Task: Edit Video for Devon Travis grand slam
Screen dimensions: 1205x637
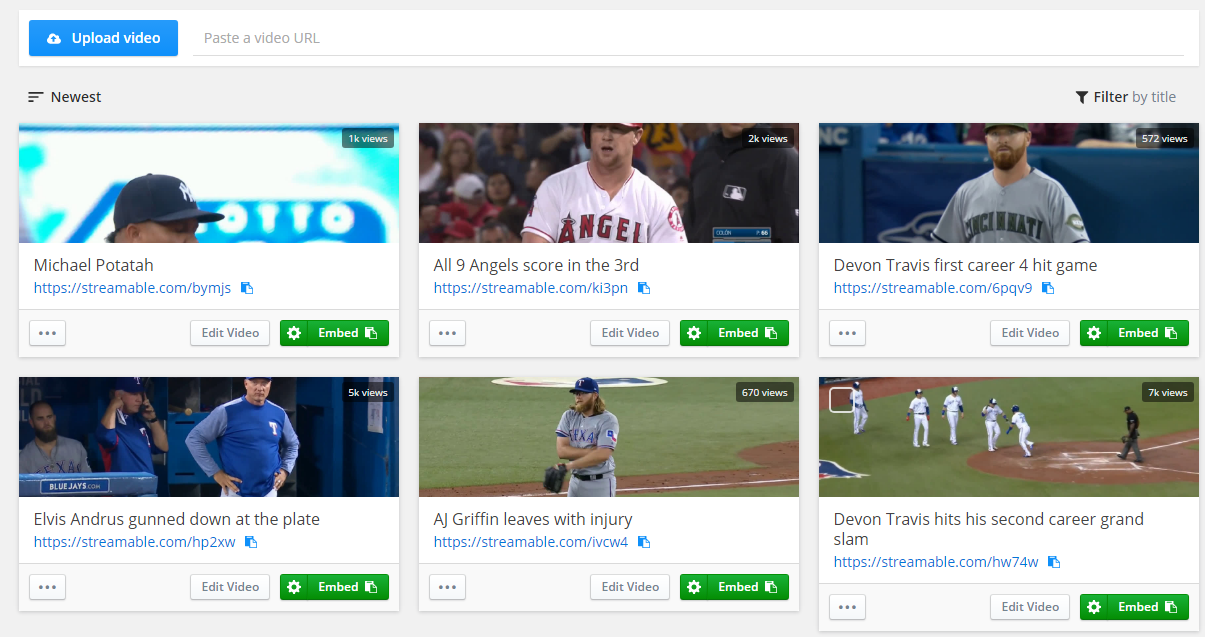Action: 1030,607
